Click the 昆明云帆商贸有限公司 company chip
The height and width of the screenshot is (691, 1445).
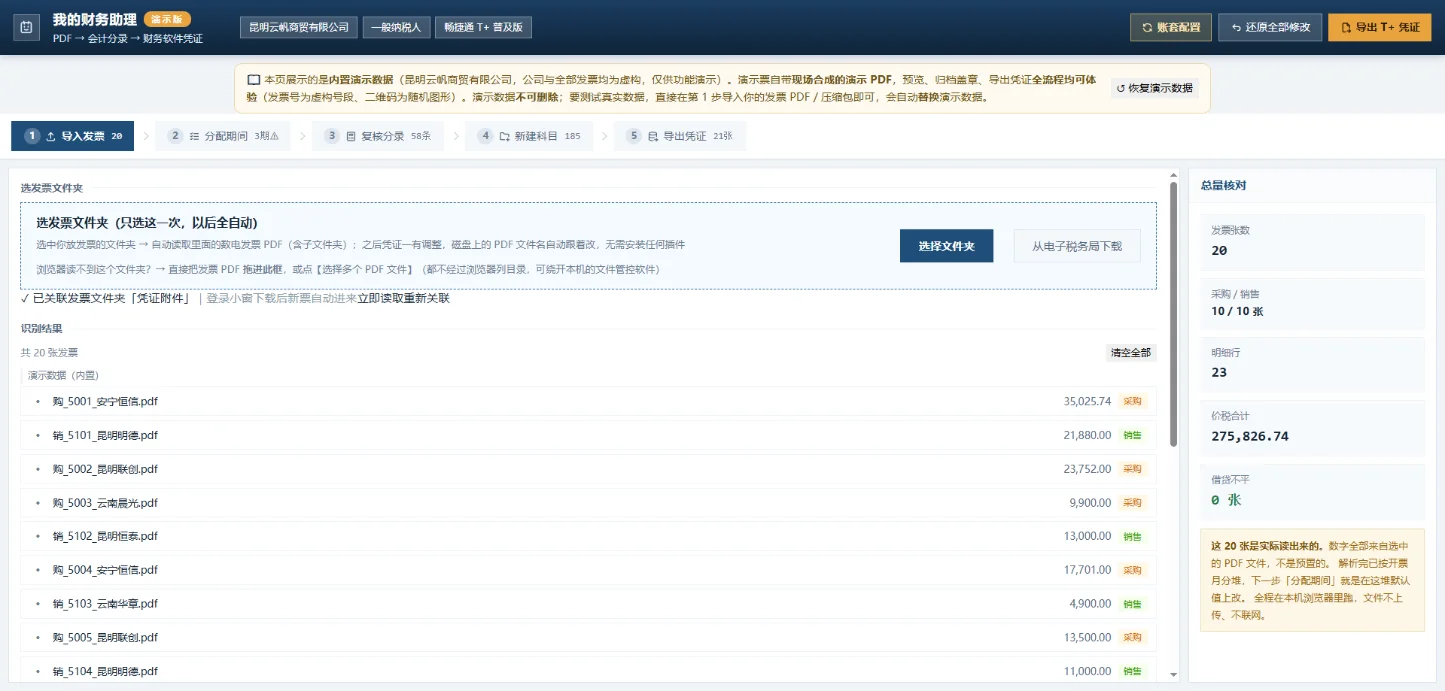coord(299,27)
